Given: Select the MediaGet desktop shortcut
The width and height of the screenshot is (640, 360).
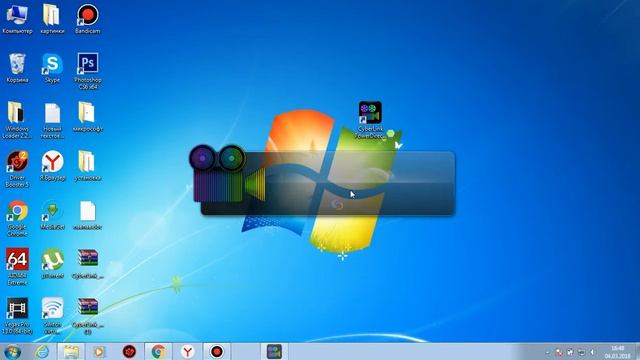Looking at the screenshot, I should (x=52, y=214).
